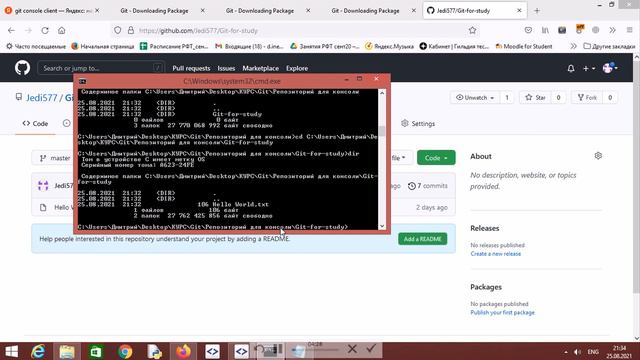Image resolution: width=640 pixels, height=360 pixels.
Task: Open Issues in GitHub header
Action: pyautogui.click(x=226, y=68)
